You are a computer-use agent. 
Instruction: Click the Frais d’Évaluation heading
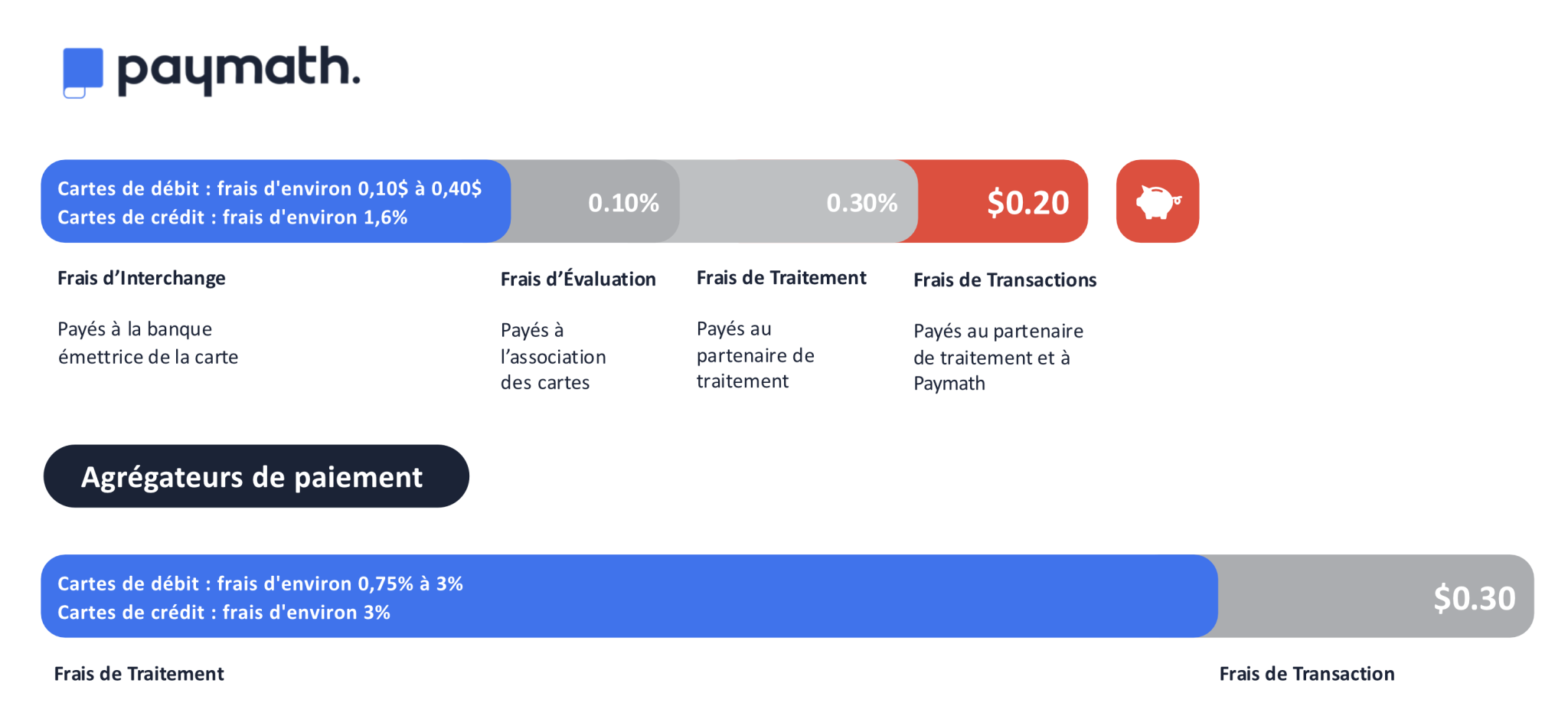578,280
